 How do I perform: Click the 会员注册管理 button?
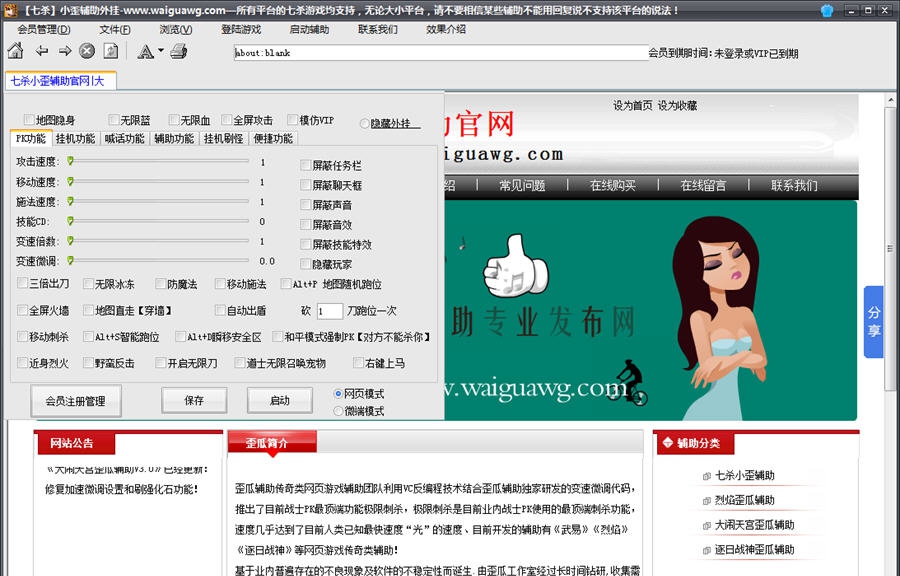(75, 401)
